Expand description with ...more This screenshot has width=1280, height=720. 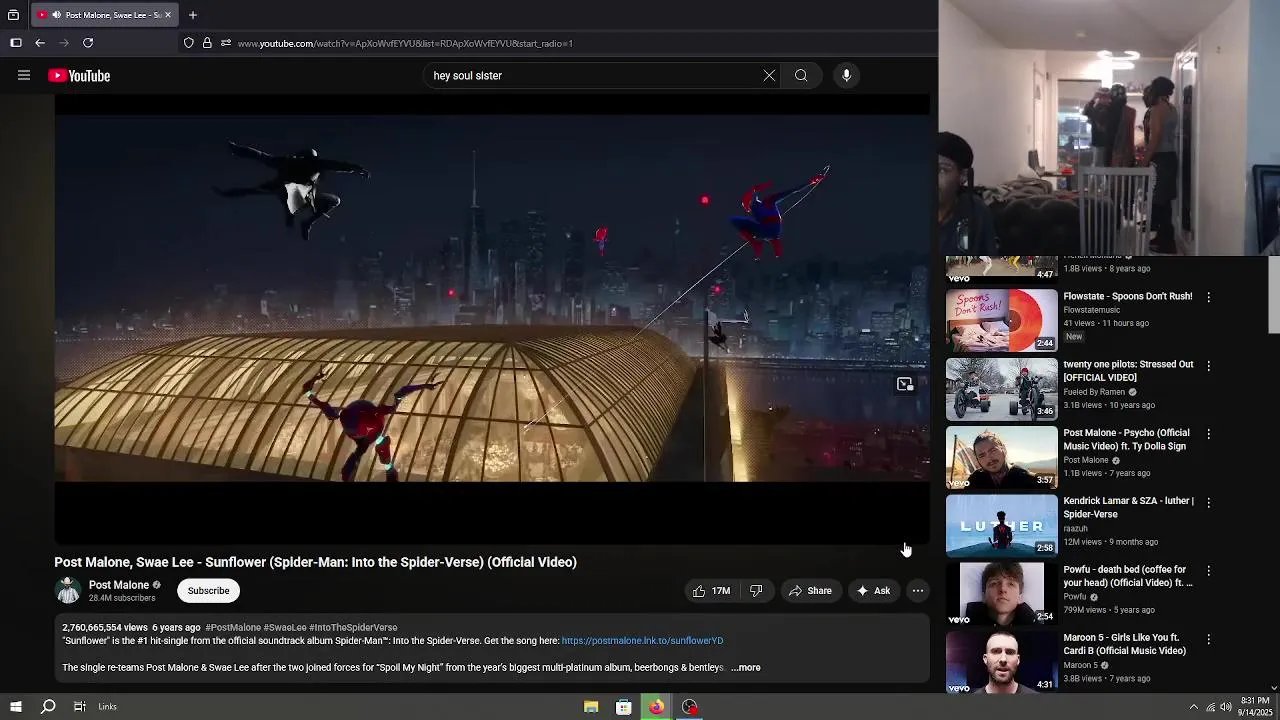tap(746, 668)
